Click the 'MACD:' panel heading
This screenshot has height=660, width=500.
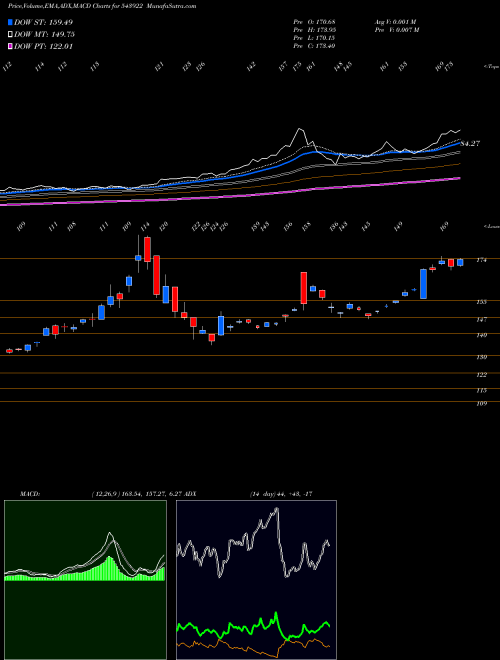coord(29,494)
